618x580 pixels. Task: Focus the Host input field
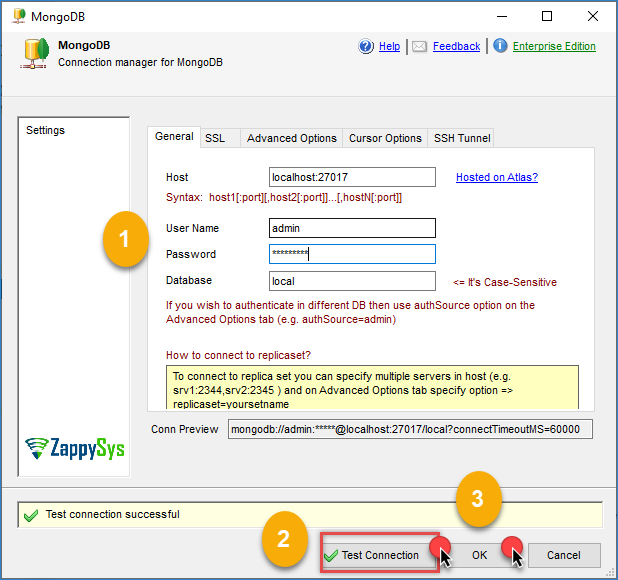click(352, 177)
